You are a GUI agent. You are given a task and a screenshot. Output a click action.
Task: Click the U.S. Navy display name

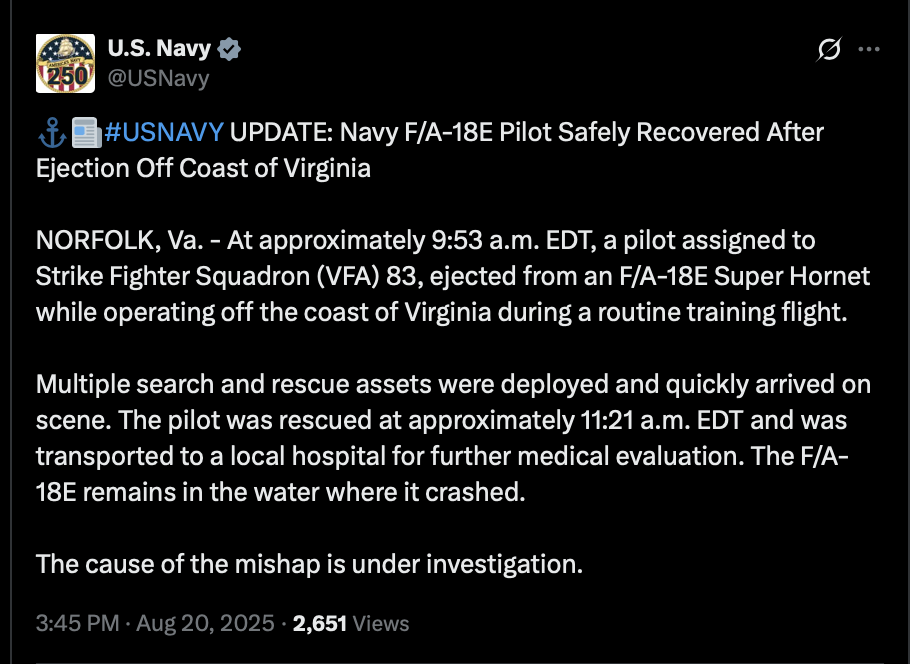coord(159,49)
